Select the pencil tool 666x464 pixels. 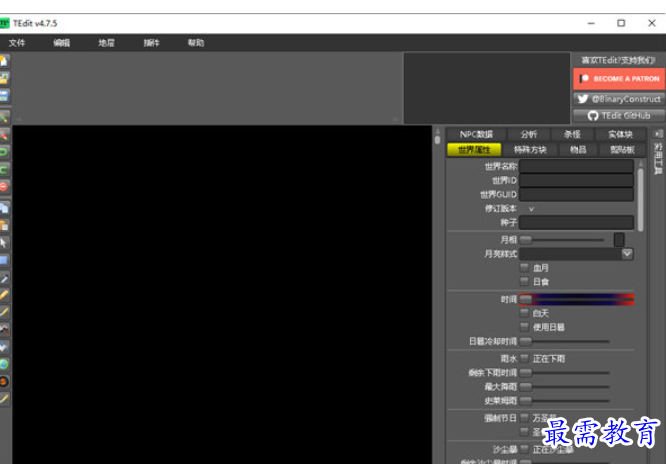pos(4,295)
